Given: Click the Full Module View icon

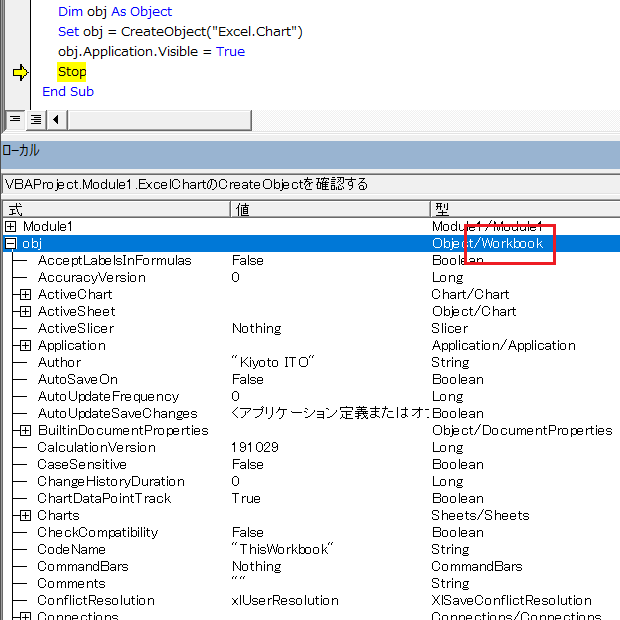Looking at the screenshot, I should click(x=36, y=119).
